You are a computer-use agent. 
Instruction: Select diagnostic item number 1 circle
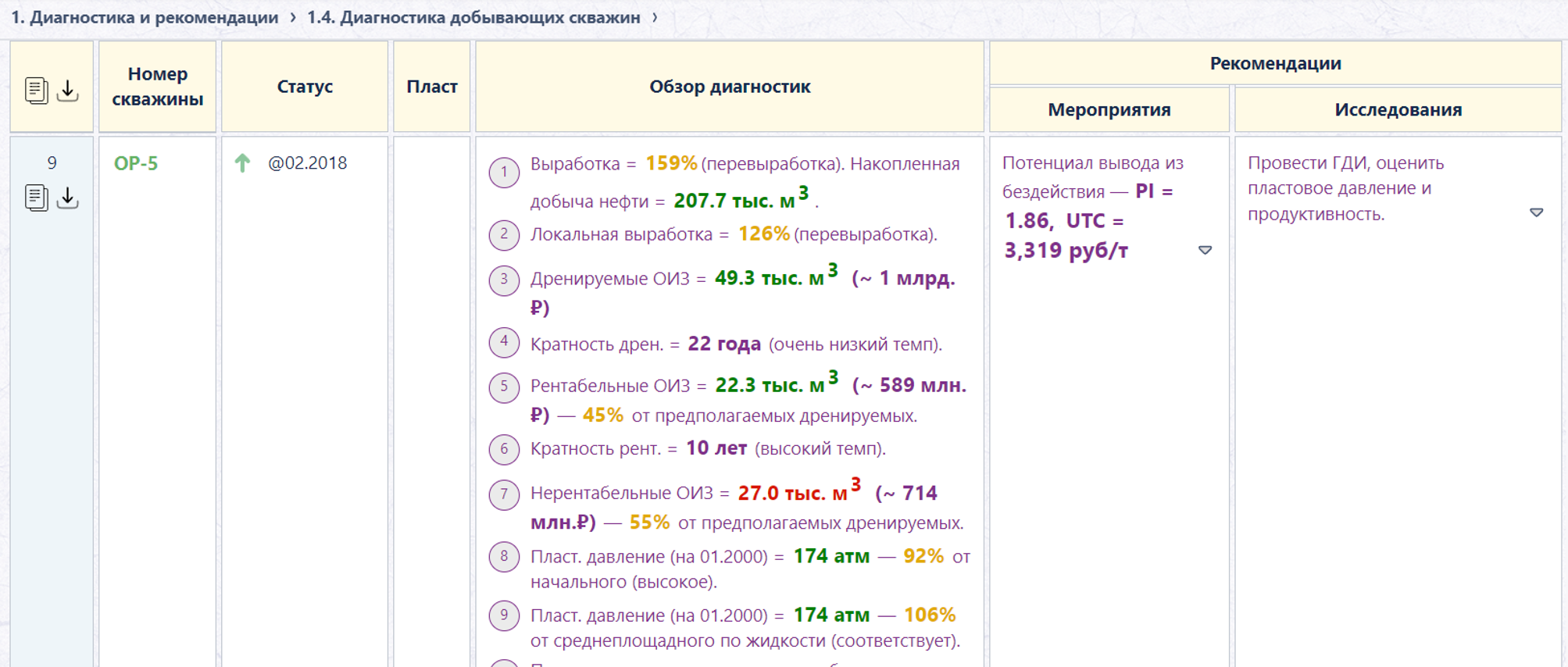pos(504,172)
